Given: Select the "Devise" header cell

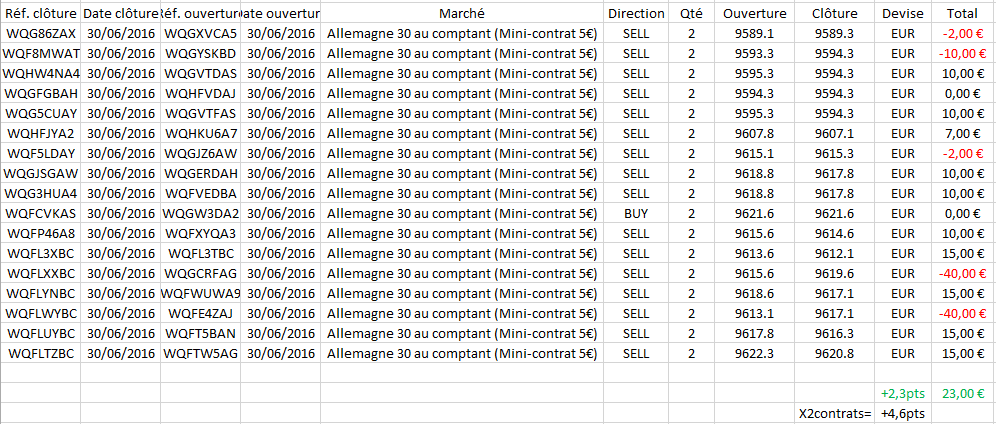Looking at the screenshot, I should coord(903,13).
